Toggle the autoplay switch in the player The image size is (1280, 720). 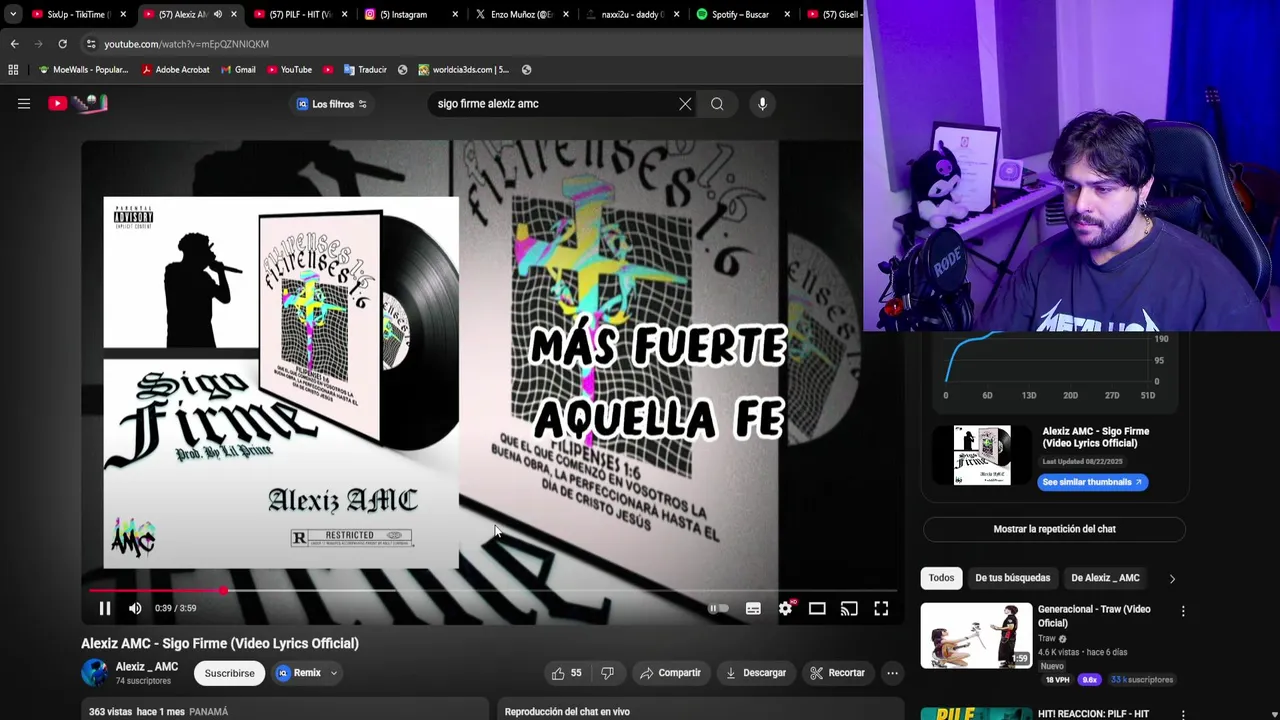(x=719, y=608)
